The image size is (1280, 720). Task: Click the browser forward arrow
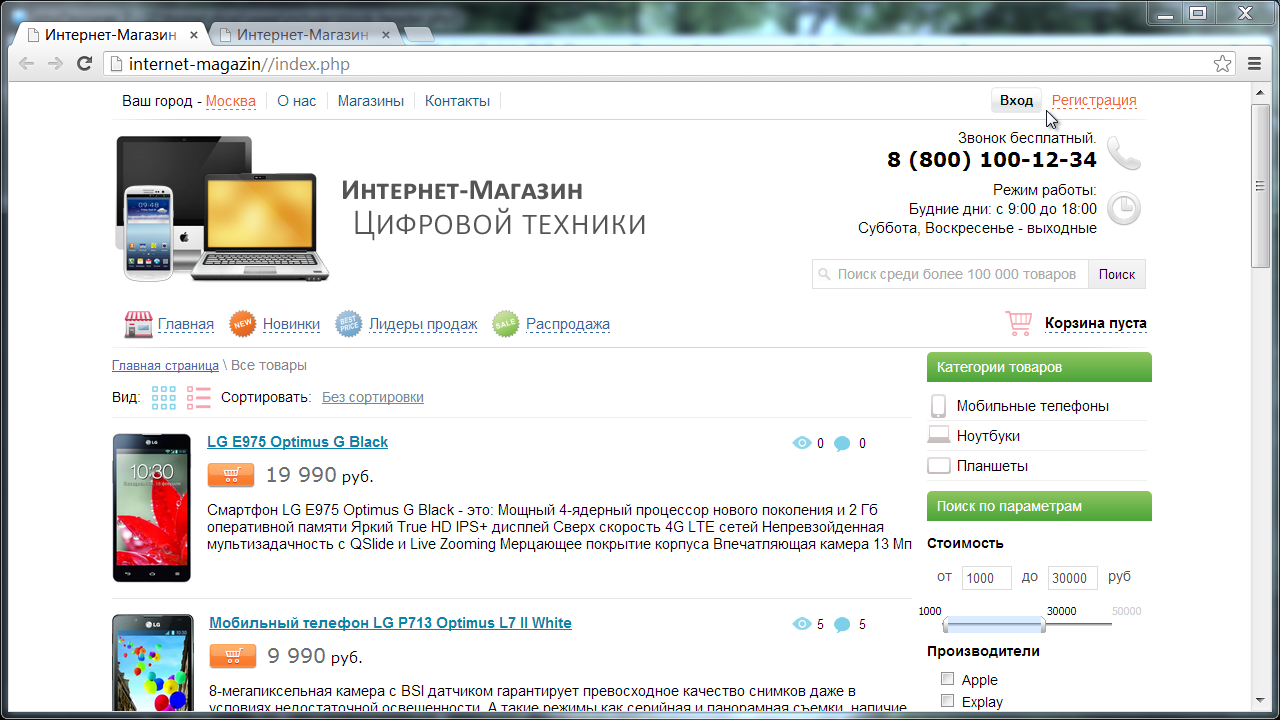(x=56, y=64)
